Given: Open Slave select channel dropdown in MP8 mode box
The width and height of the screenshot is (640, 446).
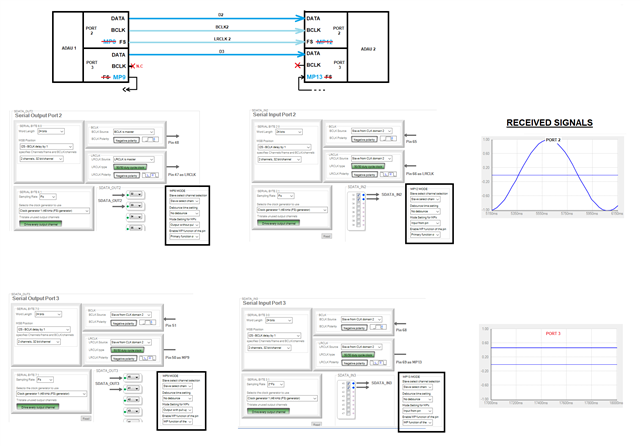Looking at the screenshot, I should tap(184, 201).
